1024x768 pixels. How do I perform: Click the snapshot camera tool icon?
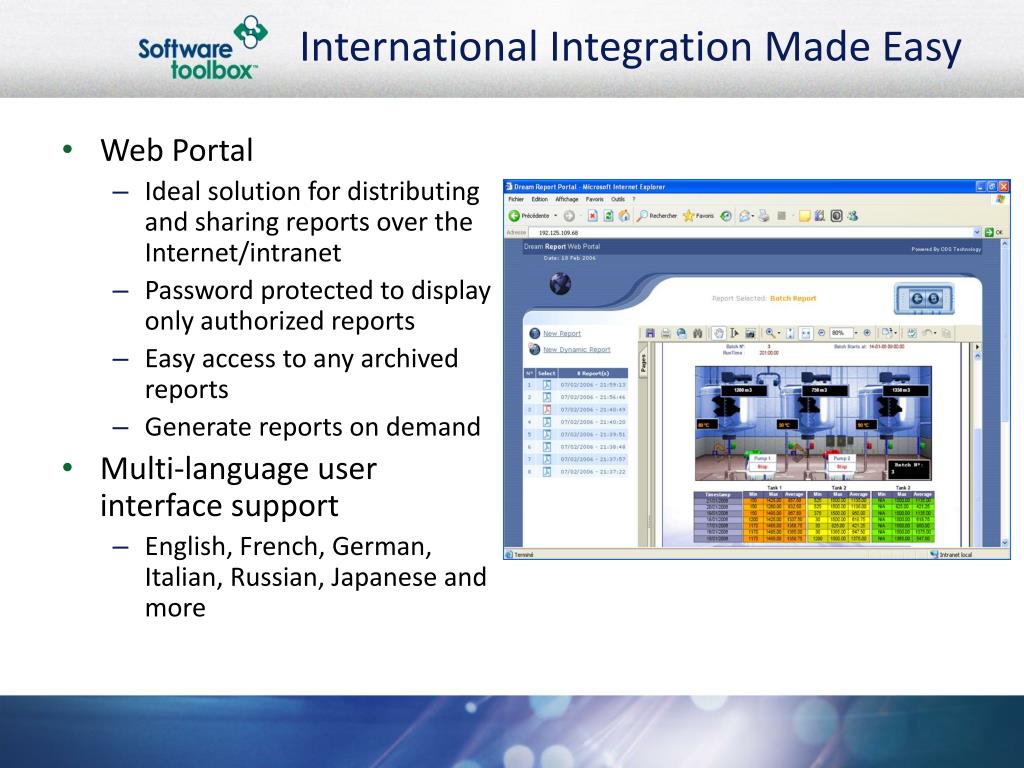(x=750, y=334)
